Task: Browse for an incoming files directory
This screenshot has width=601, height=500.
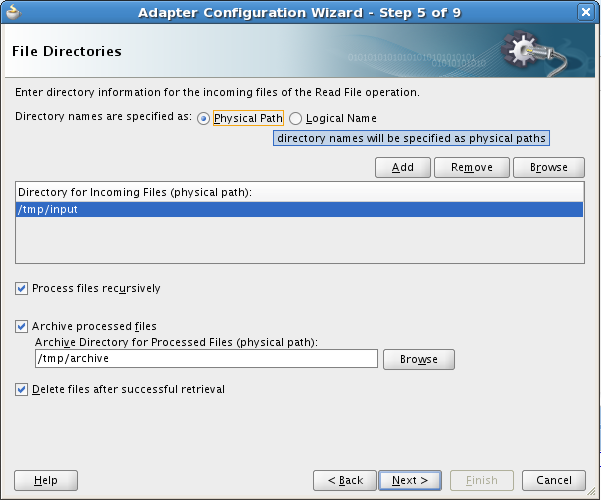Action: [x=549, y=168]
